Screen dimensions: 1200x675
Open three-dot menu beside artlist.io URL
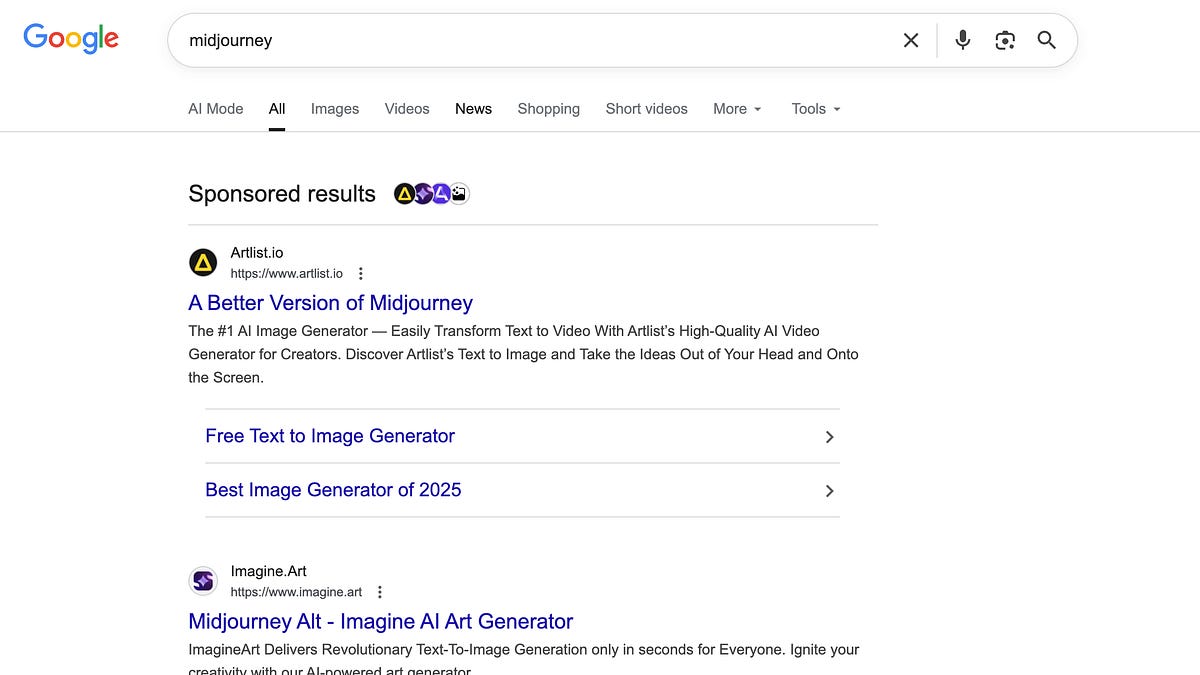coord(361,274)
